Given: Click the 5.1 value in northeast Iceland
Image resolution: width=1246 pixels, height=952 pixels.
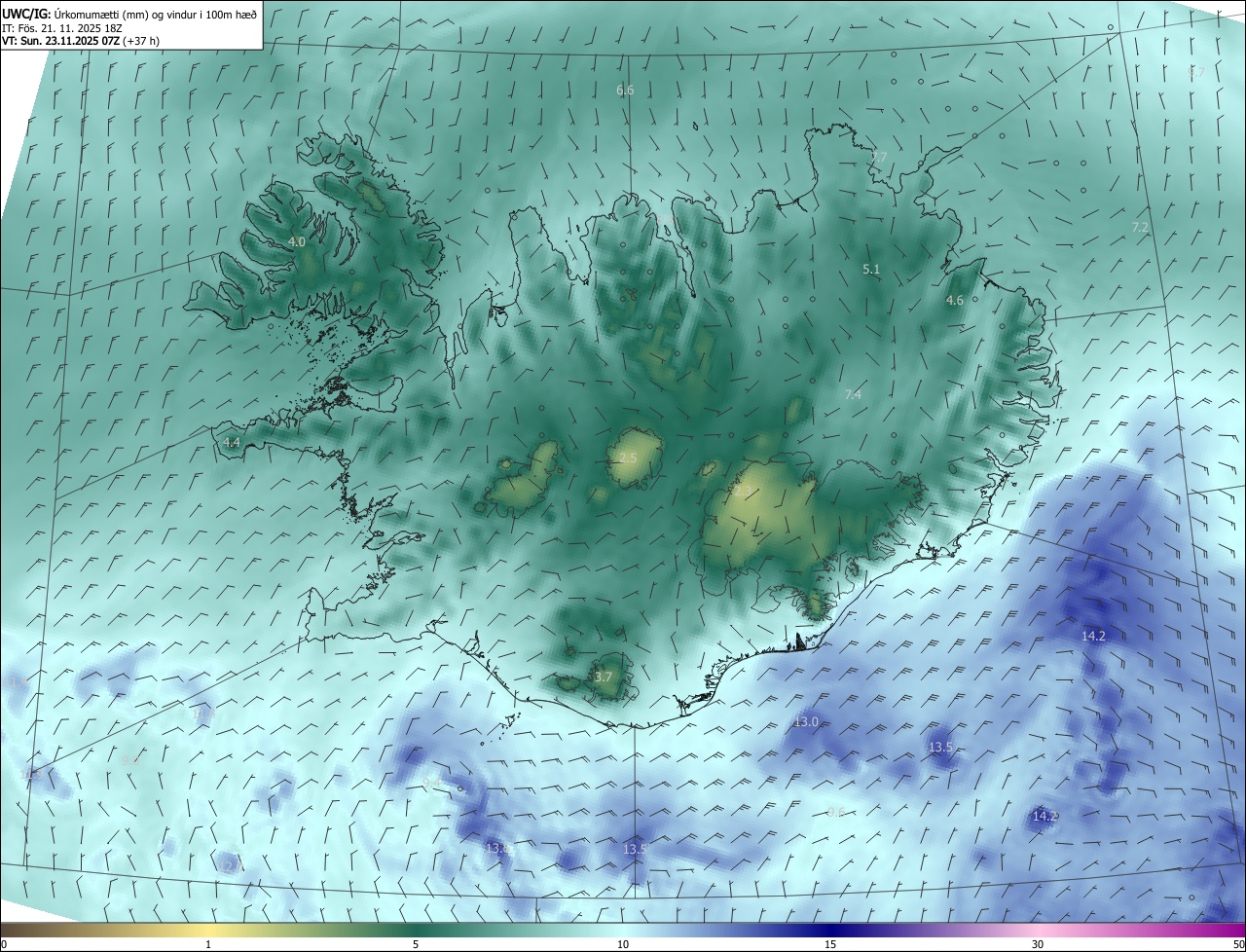Looking at the screenshot, I should [871, 269].
